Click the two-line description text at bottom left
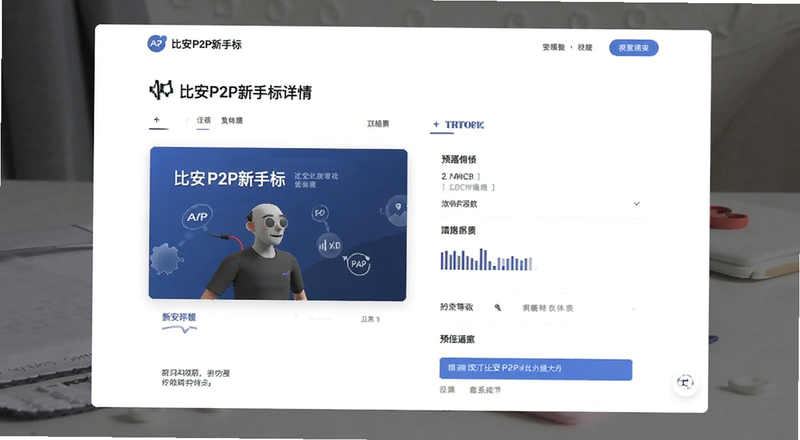 (x=196, y=378)
